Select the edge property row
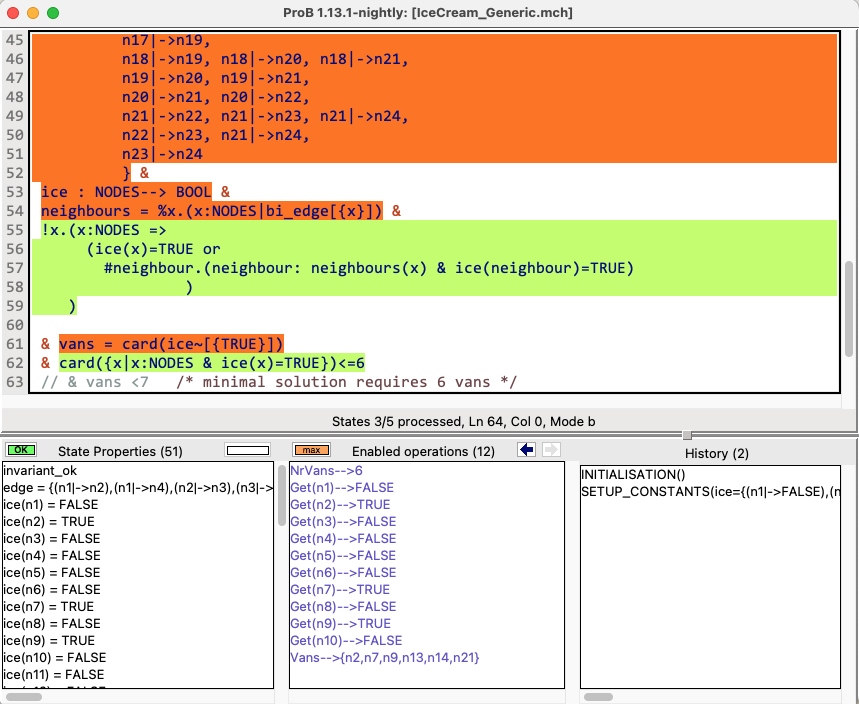 coord(138,487)
